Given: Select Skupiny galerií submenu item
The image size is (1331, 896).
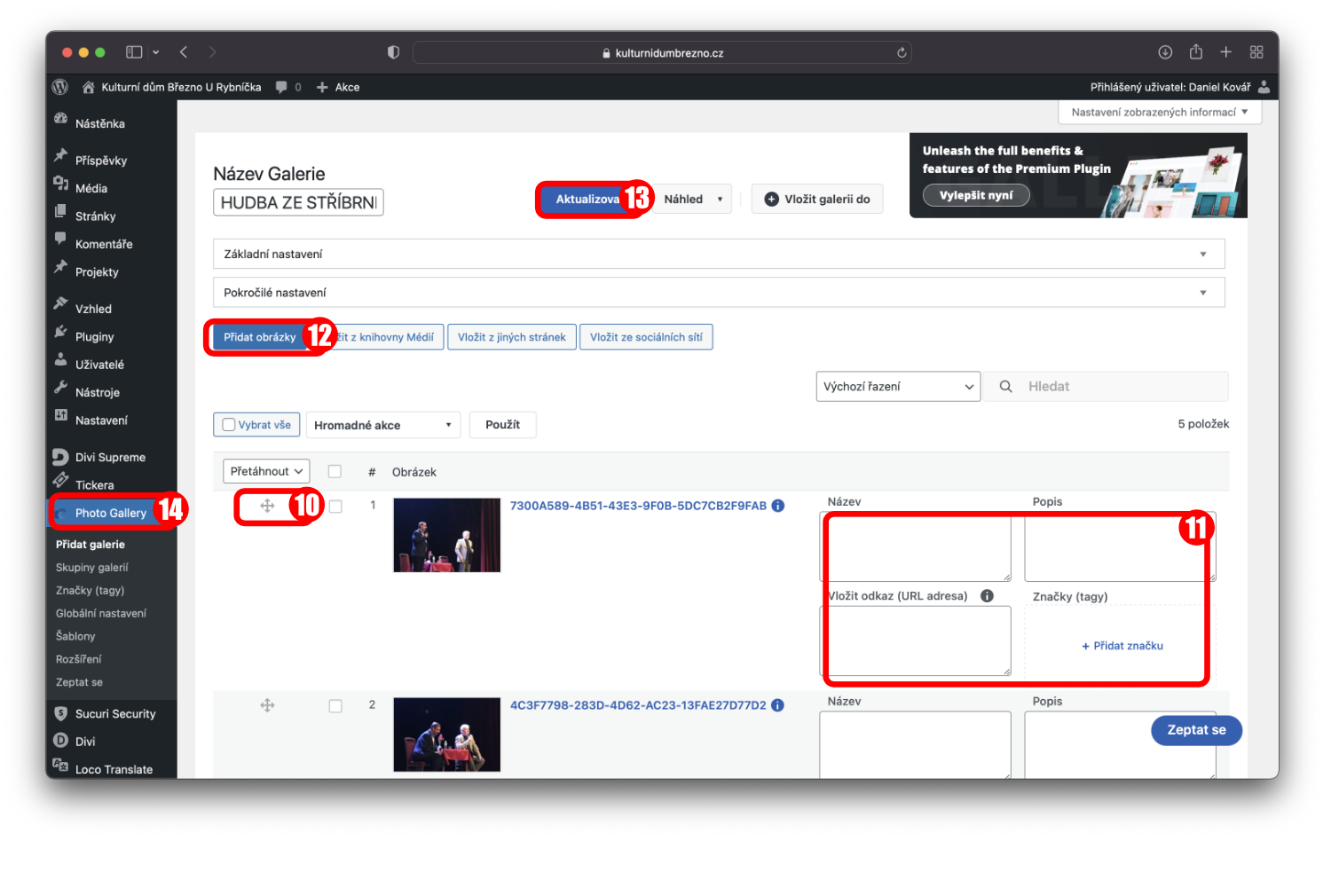Looking at the screenshot, I should [x=92, y=568].
